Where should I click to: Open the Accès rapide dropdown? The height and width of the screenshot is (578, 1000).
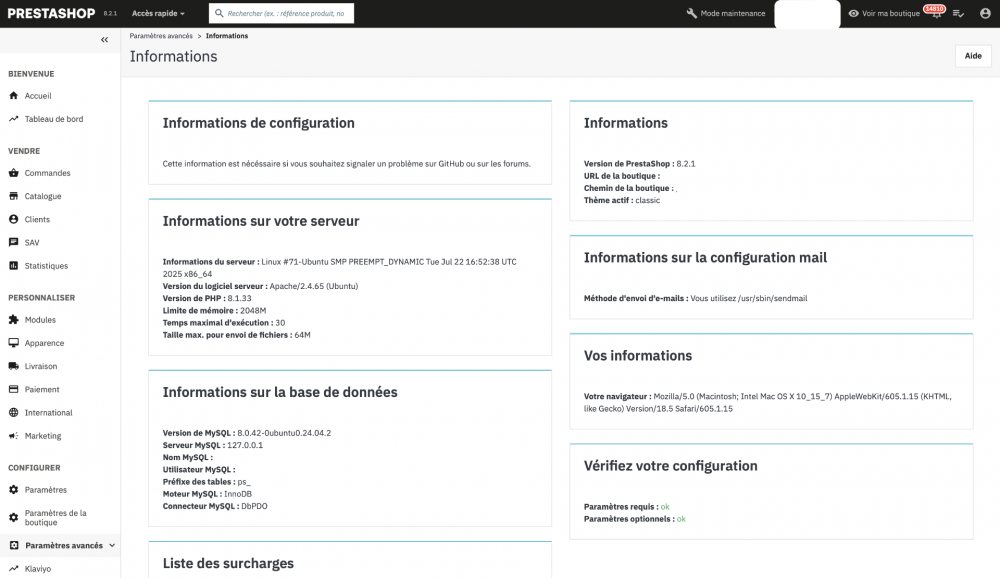(158, 13)
